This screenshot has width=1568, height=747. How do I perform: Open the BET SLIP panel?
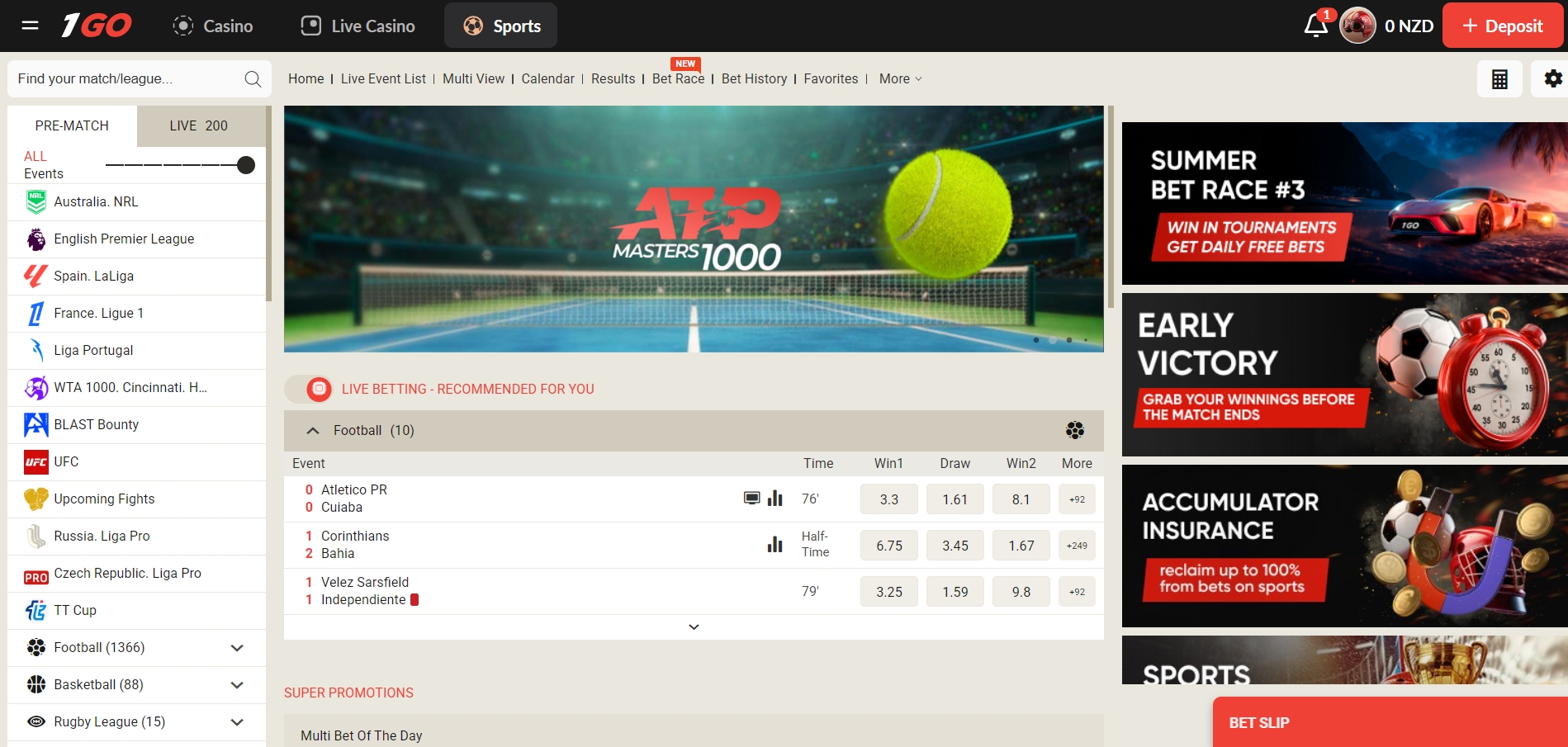pos(1390,722)
